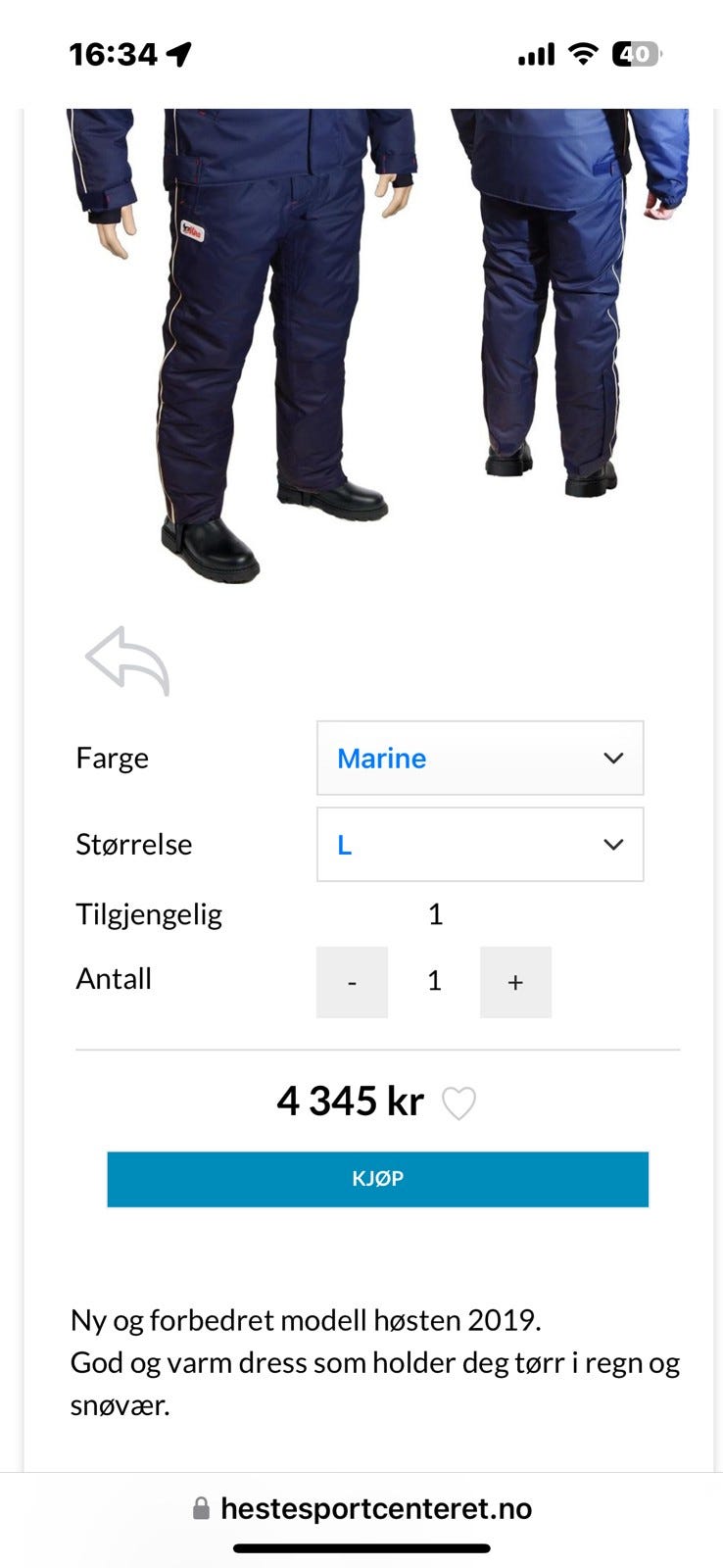Image resolution: width=723 pixels, height=1568 pixels.
Task: Open the Farge color dropdown
Action: coord(480,758)
